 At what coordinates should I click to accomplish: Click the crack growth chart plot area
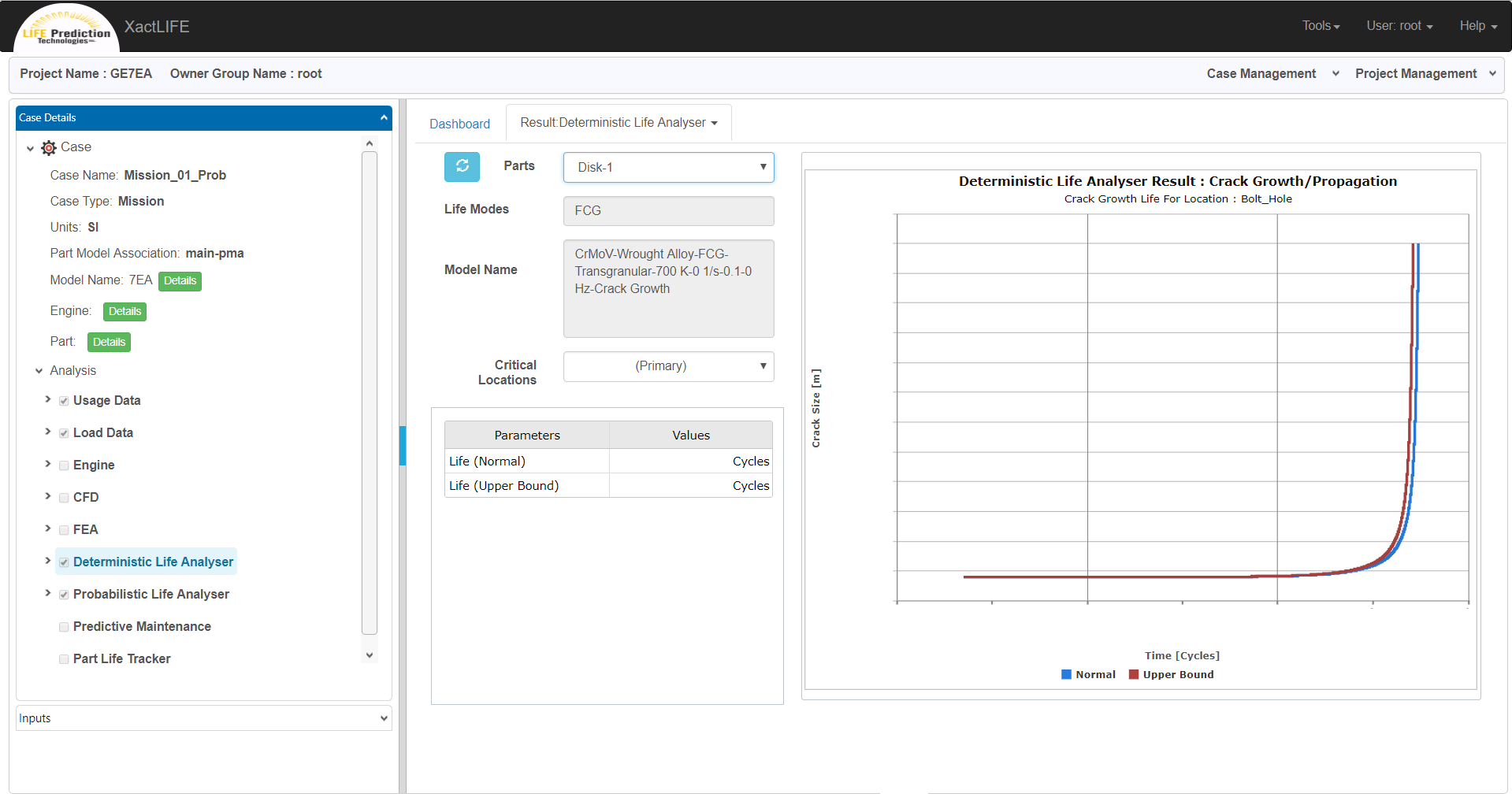click(1183, 408)
